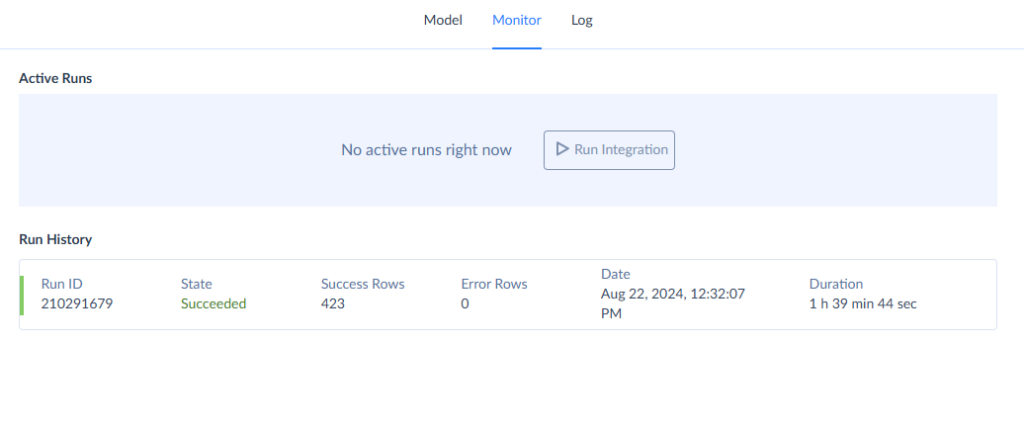
Task: Click the 'No active runs right now' message
Action: coord(426,150)
